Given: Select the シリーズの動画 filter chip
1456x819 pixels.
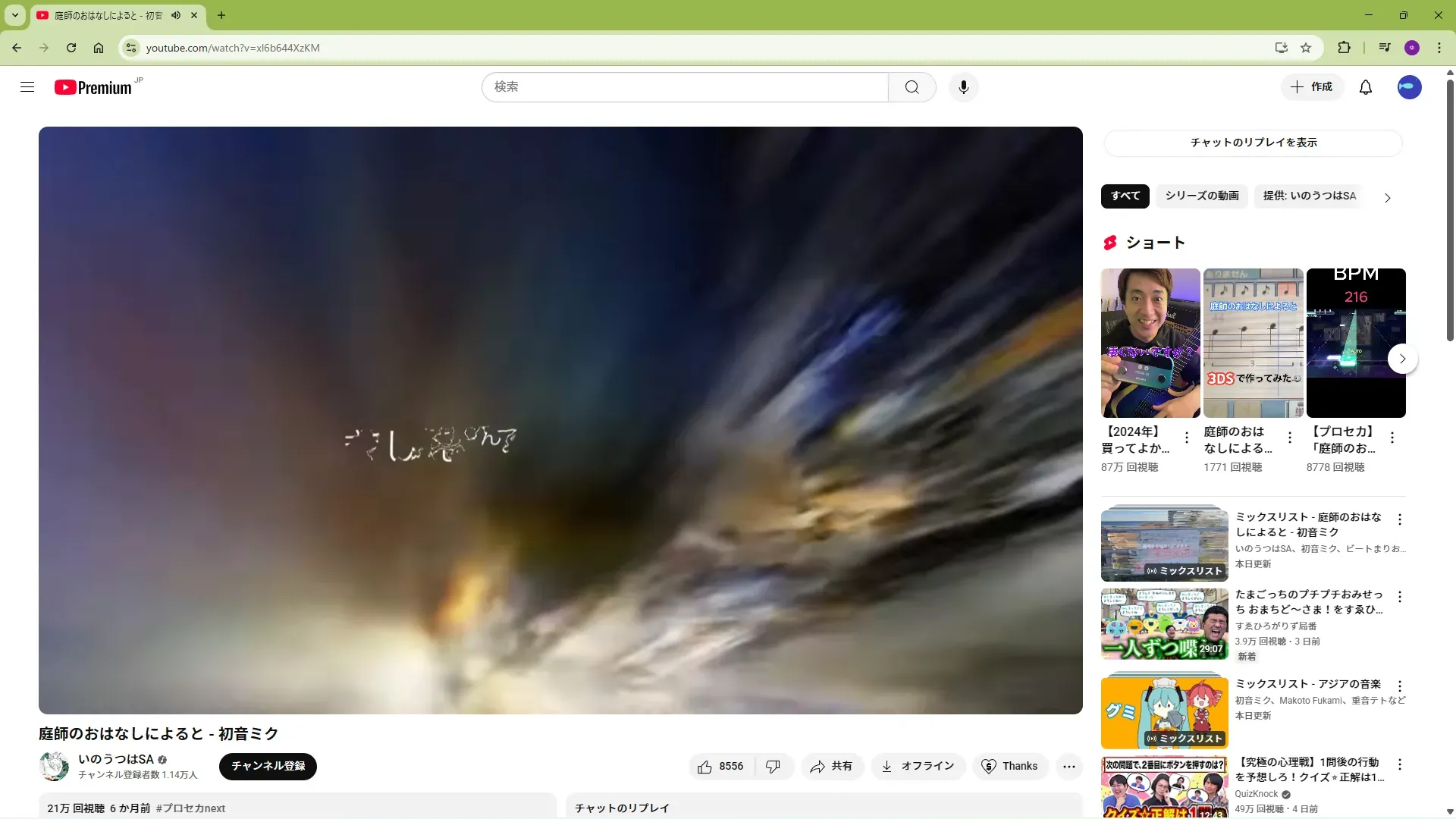Looking at the screenshot, I should click(x=1201, y=196).
